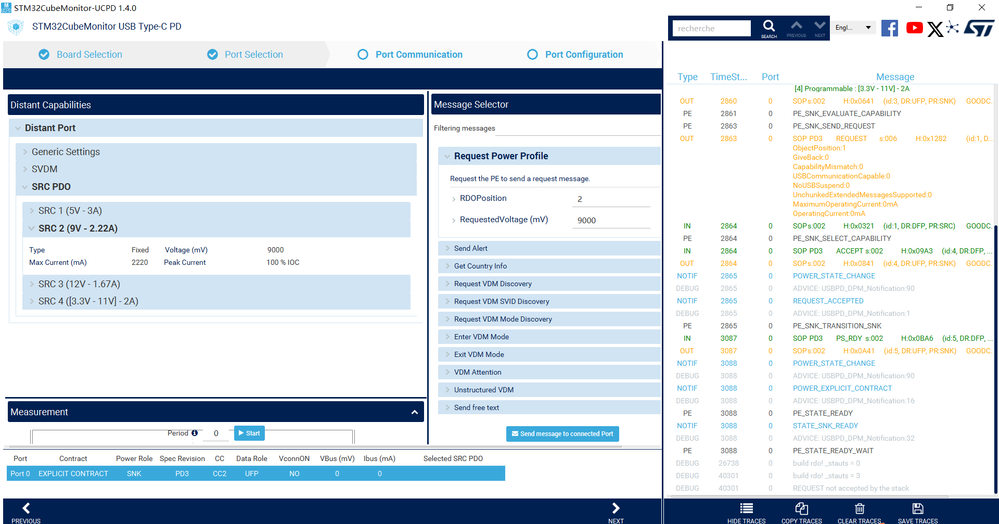Click the Period value field
999x524 pixels.
[x=216, y=433]
